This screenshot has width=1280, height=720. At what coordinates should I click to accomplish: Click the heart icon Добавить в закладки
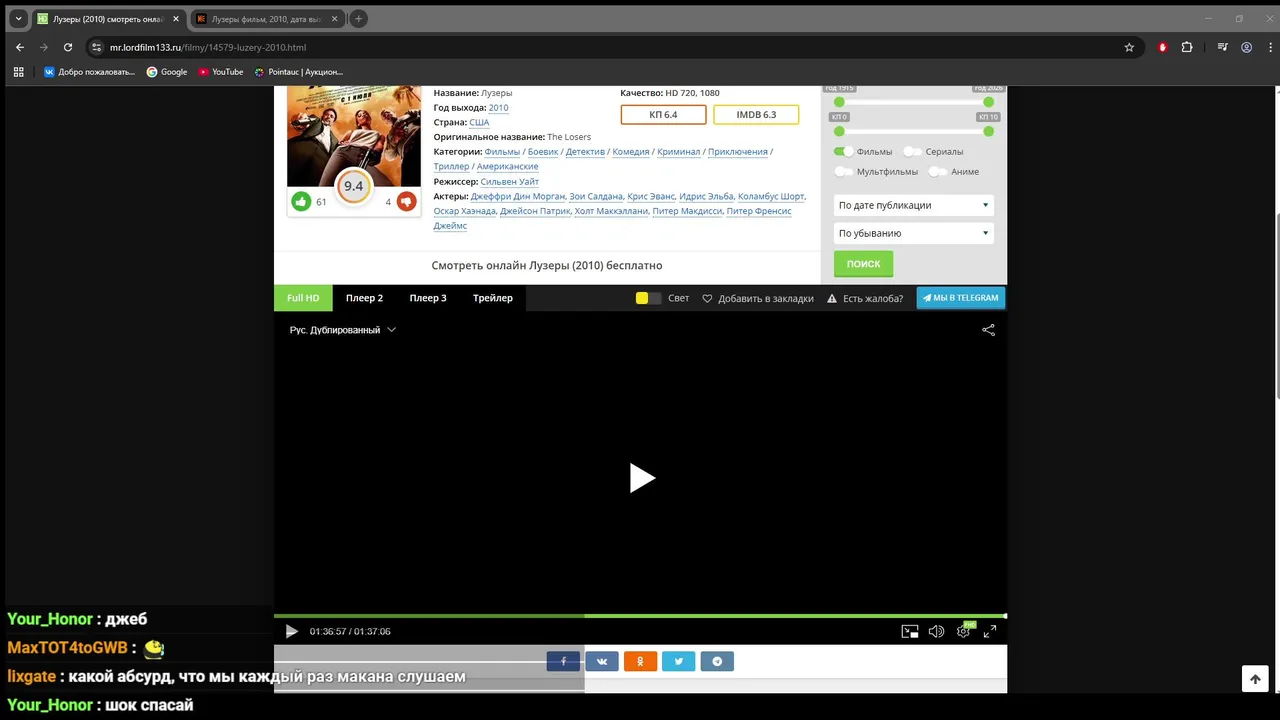(707, 298)
